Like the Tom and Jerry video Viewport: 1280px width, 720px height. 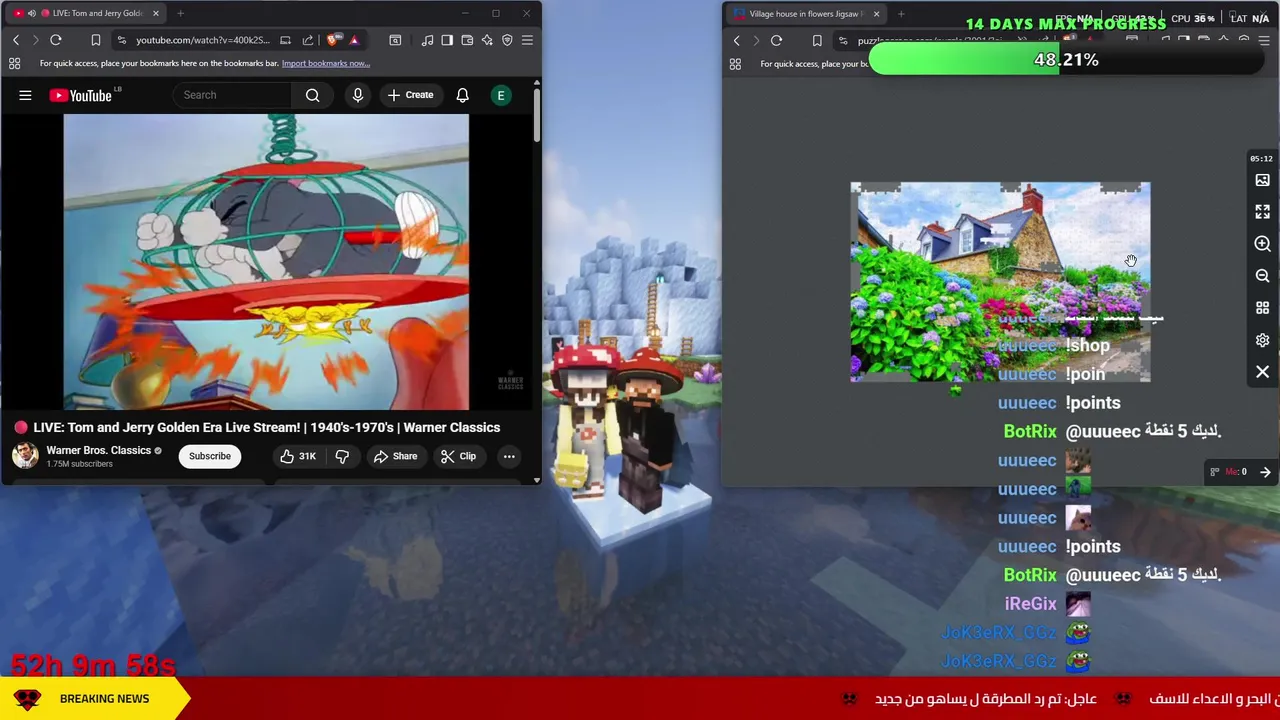[x=297, y=456]
